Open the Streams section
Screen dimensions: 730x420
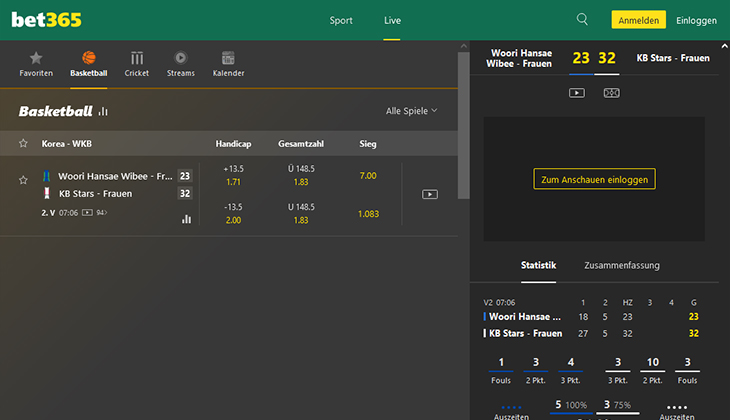(181, 64)
